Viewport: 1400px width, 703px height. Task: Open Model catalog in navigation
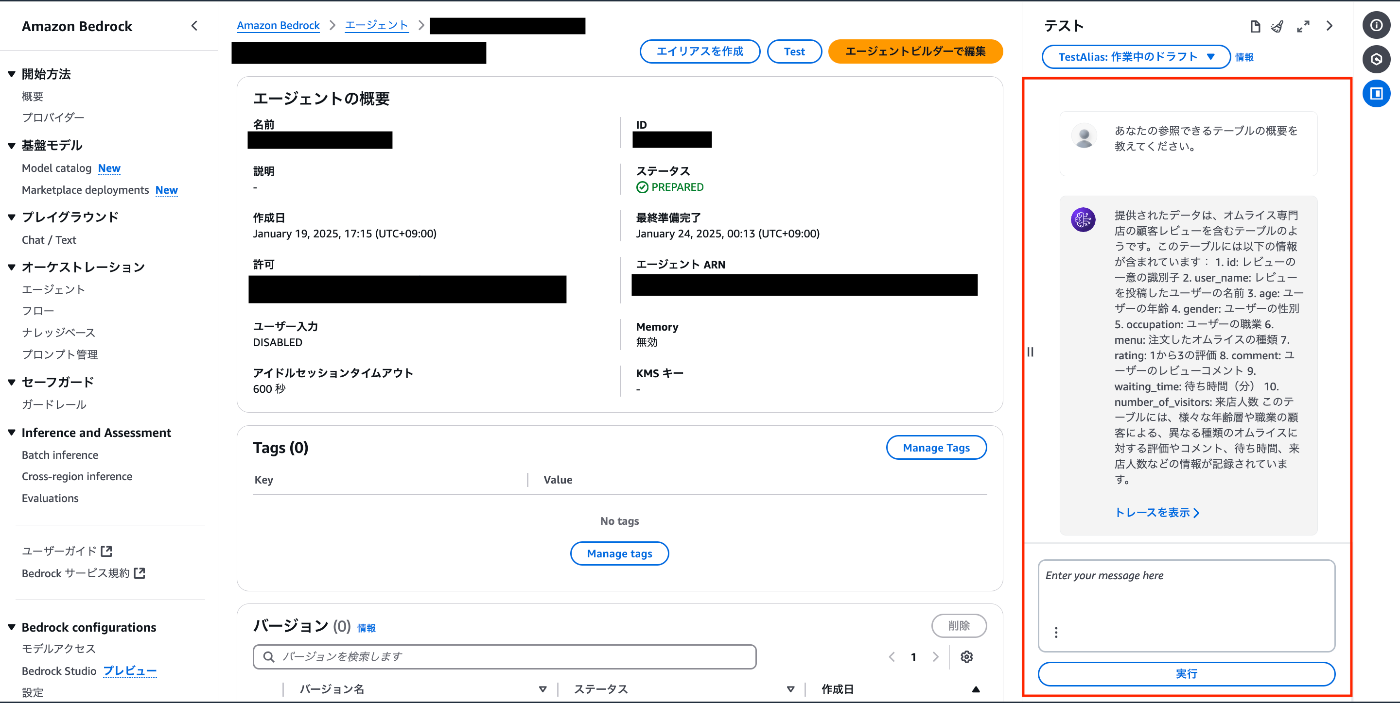tap(57, 168)
